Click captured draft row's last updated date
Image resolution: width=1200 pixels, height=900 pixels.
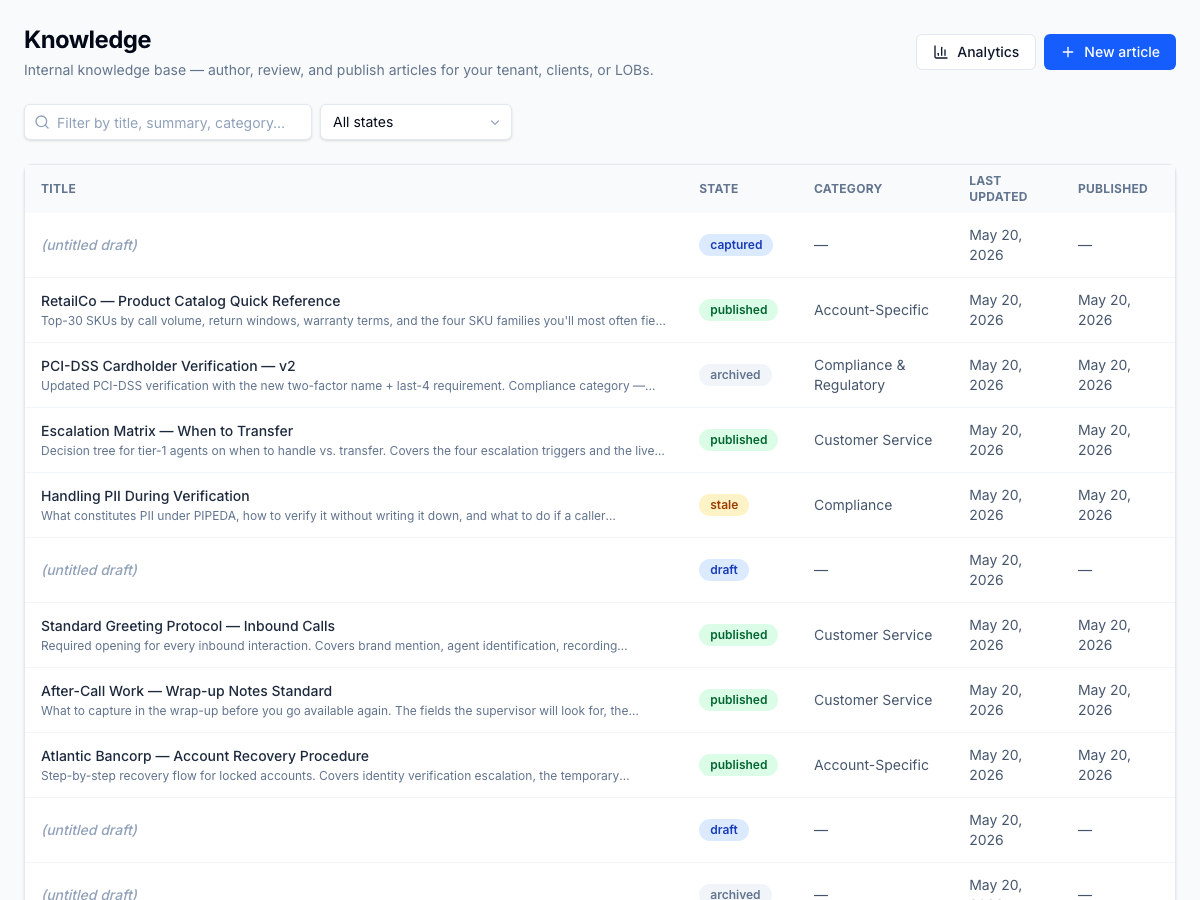click(996, 245)
